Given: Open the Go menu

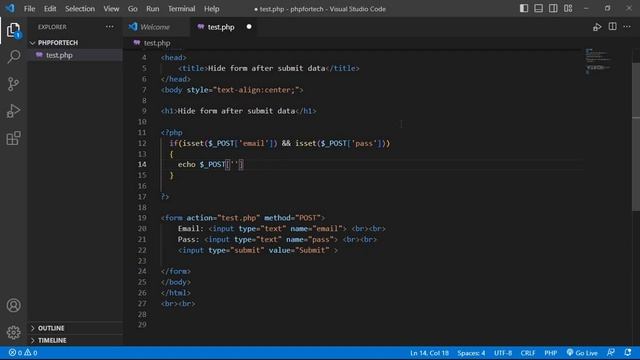Looking at the screenshot, I should click(133, 9).
